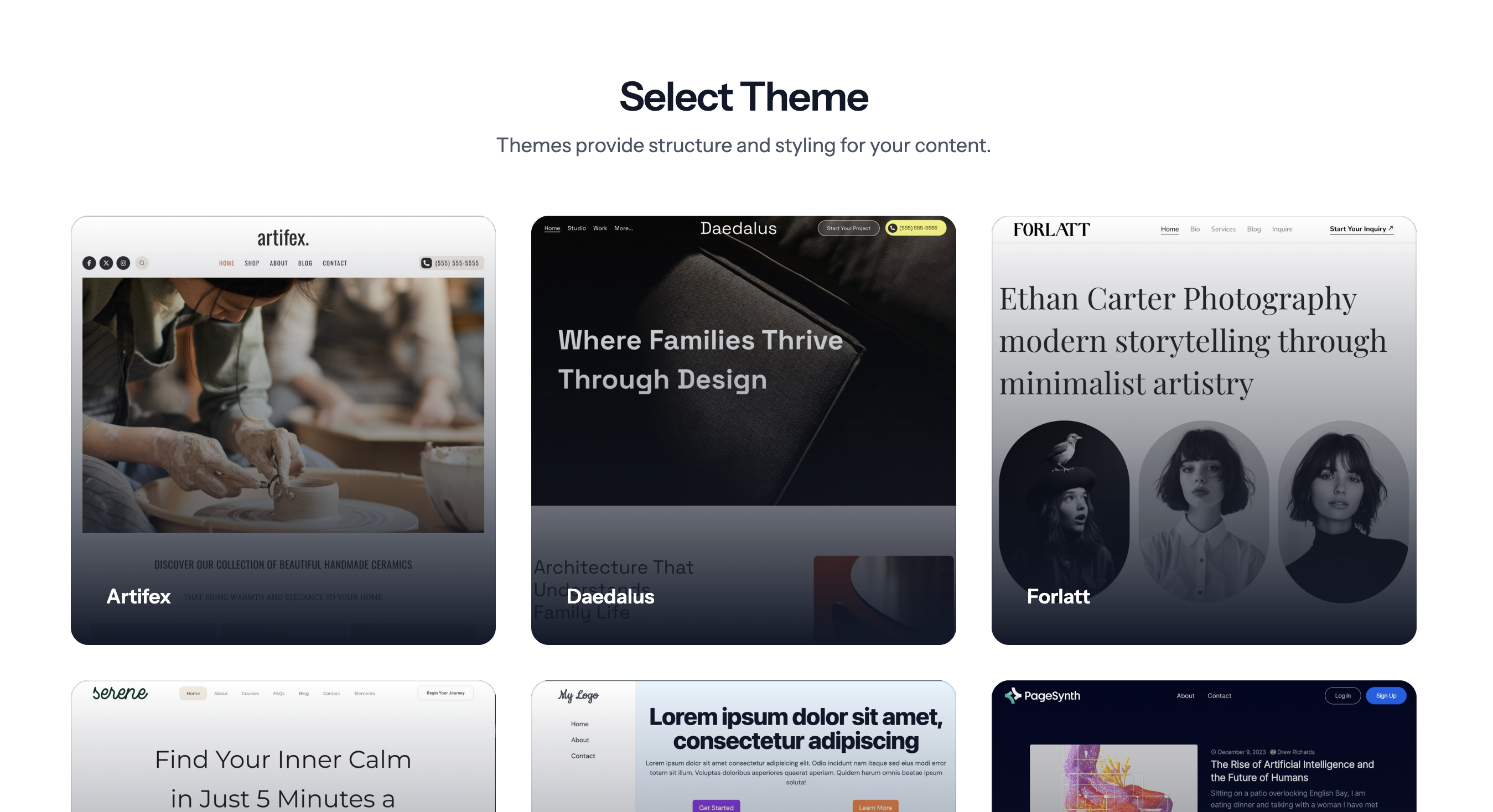This screenshot has height=812, width=1493.
Task: Click Start Your Project button in Daedalus
Action: tap(848, 228)
